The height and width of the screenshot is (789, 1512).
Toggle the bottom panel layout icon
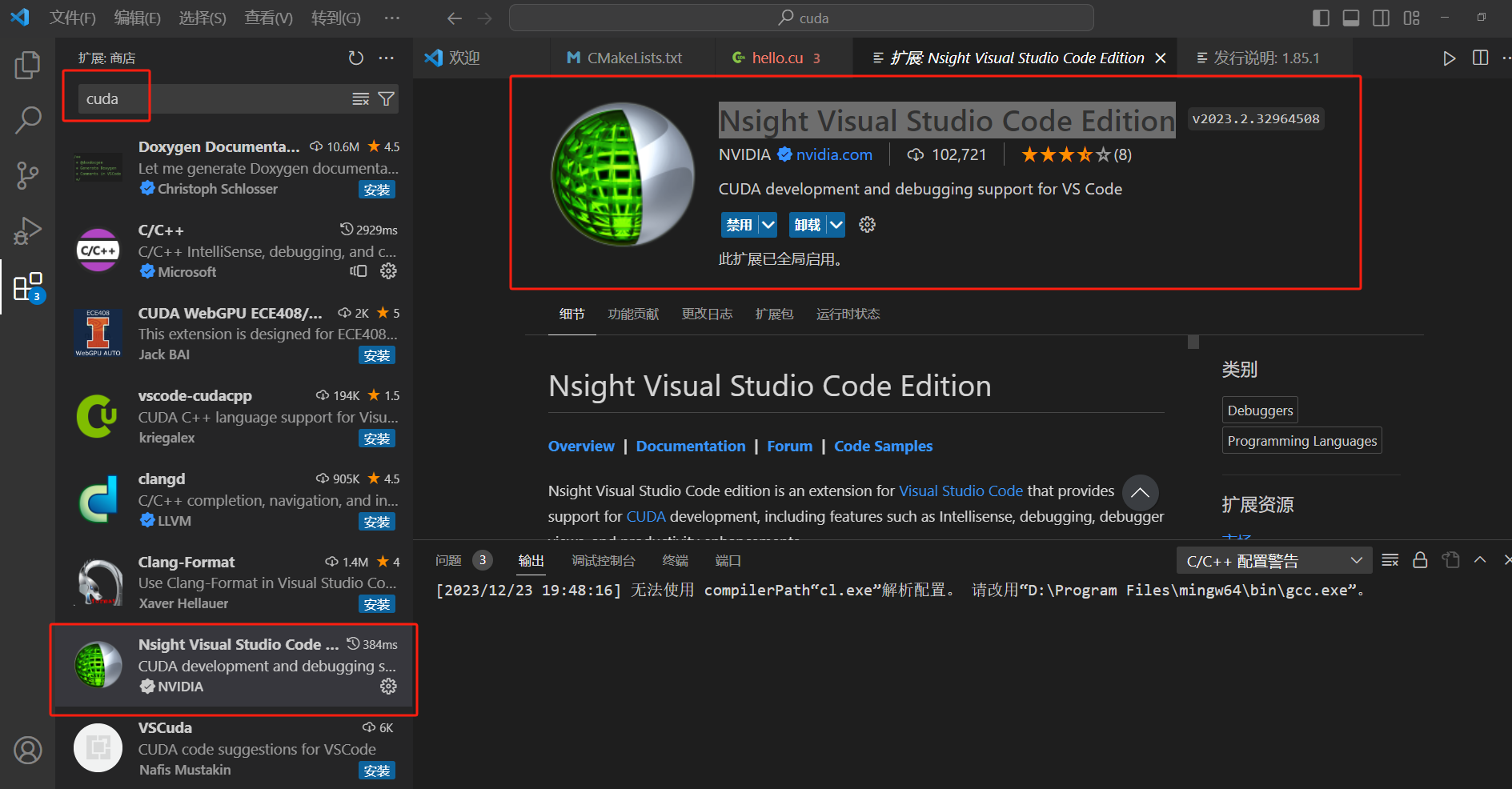[x=1351, y=18]
